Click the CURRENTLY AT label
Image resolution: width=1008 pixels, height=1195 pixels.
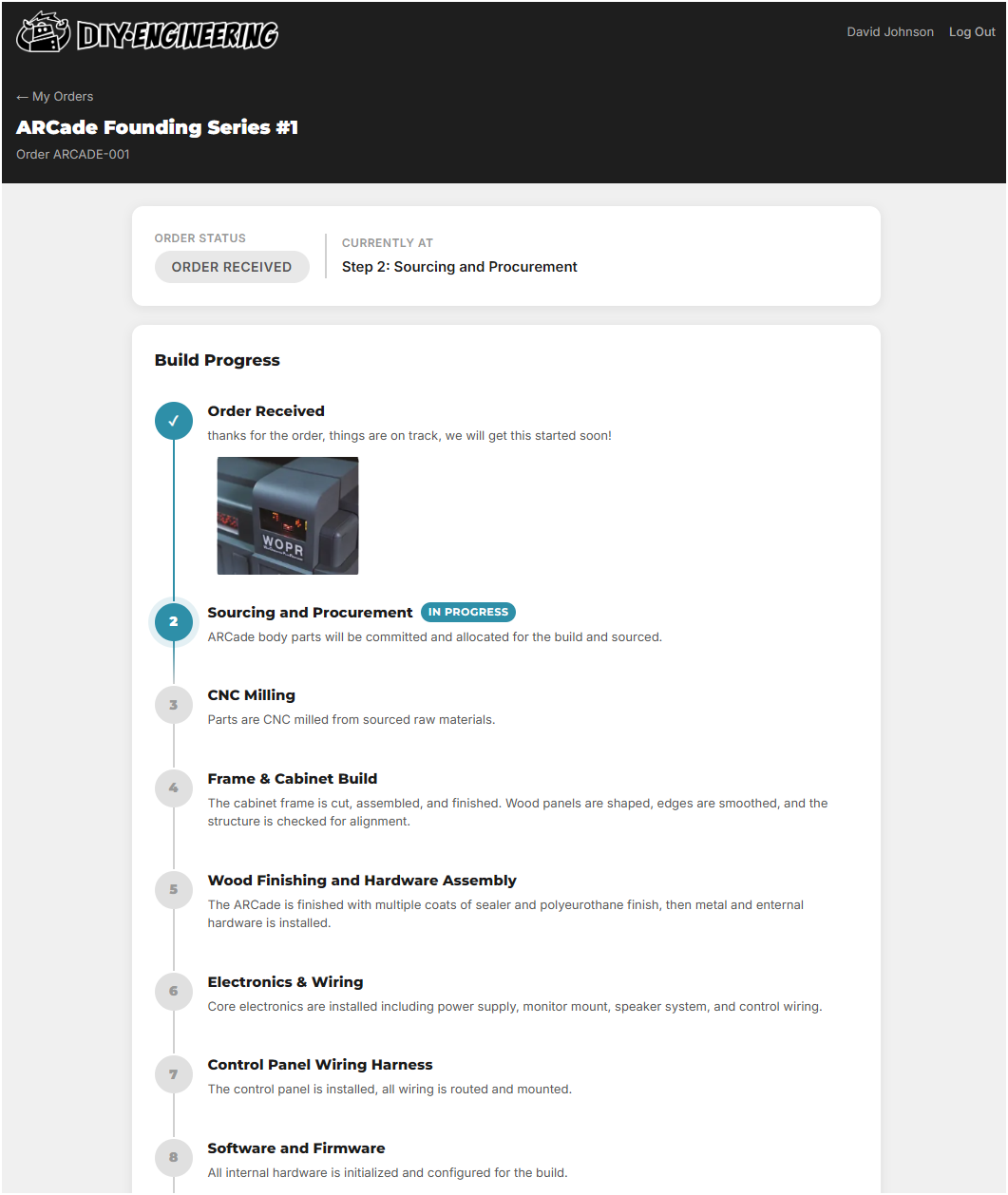[x=388, y=243]
